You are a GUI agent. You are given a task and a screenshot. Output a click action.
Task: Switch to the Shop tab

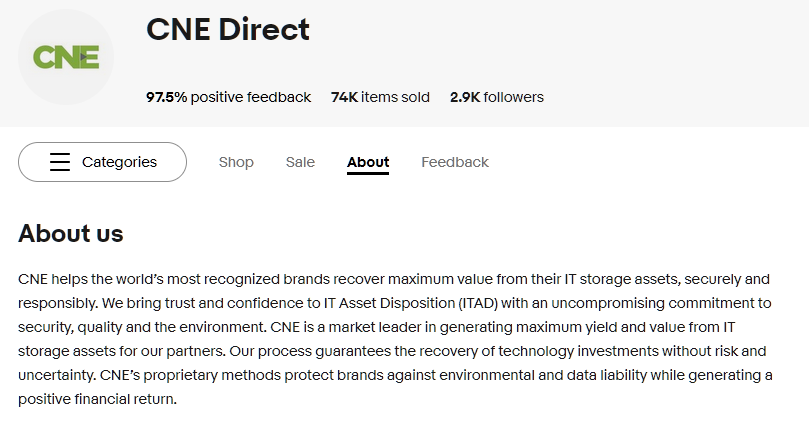tap(236, 162)
